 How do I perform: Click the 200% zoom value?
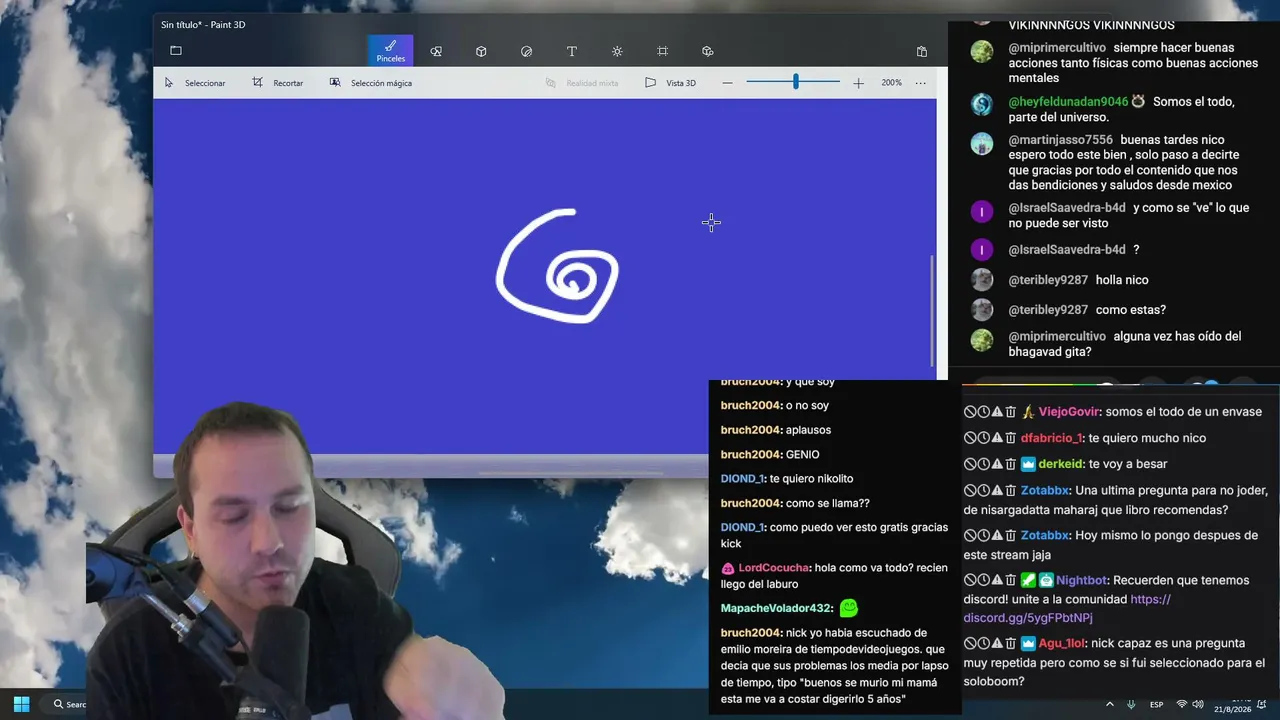891,83
